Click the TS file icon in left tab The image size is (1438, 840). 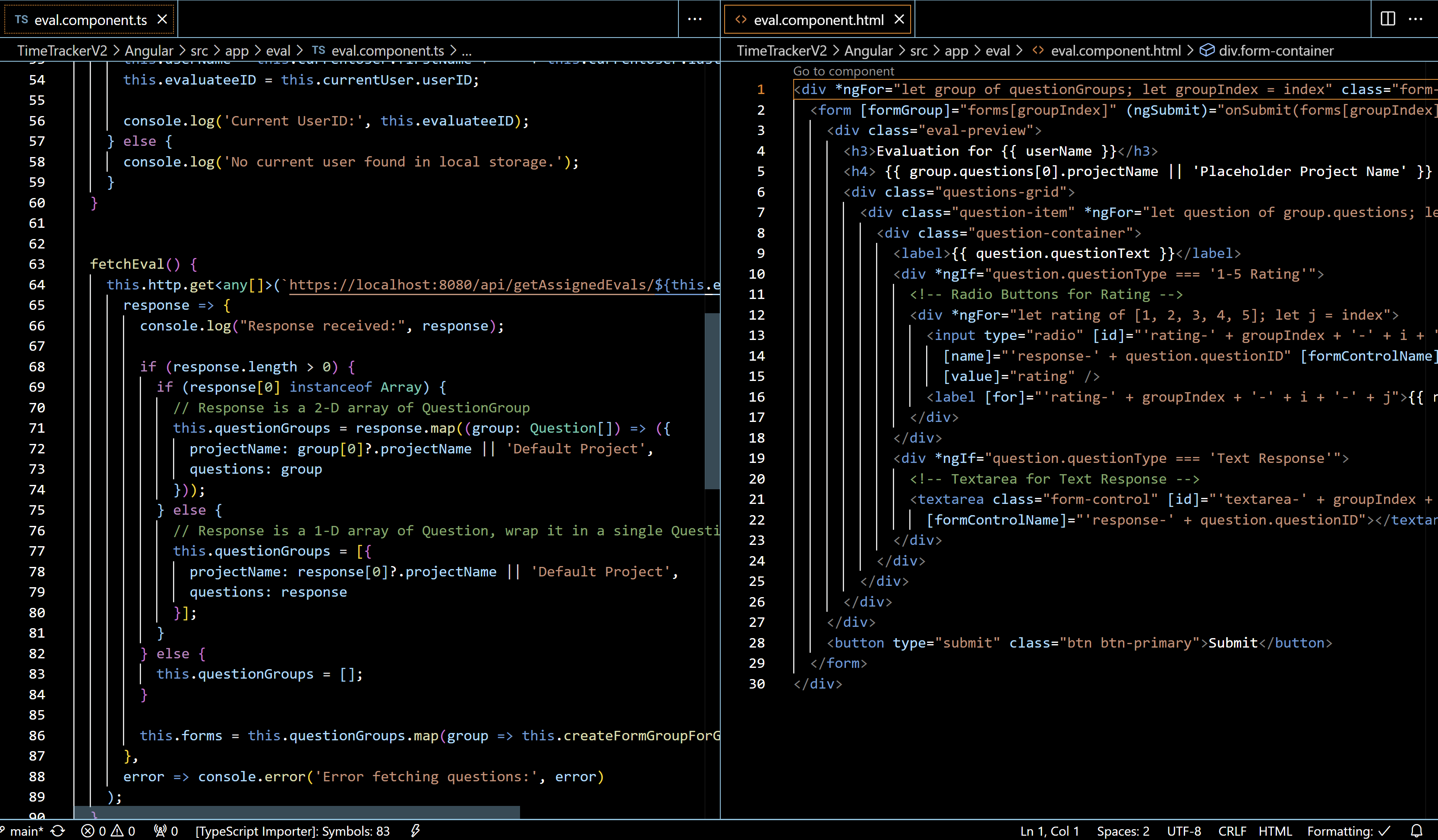click(22, 19)
